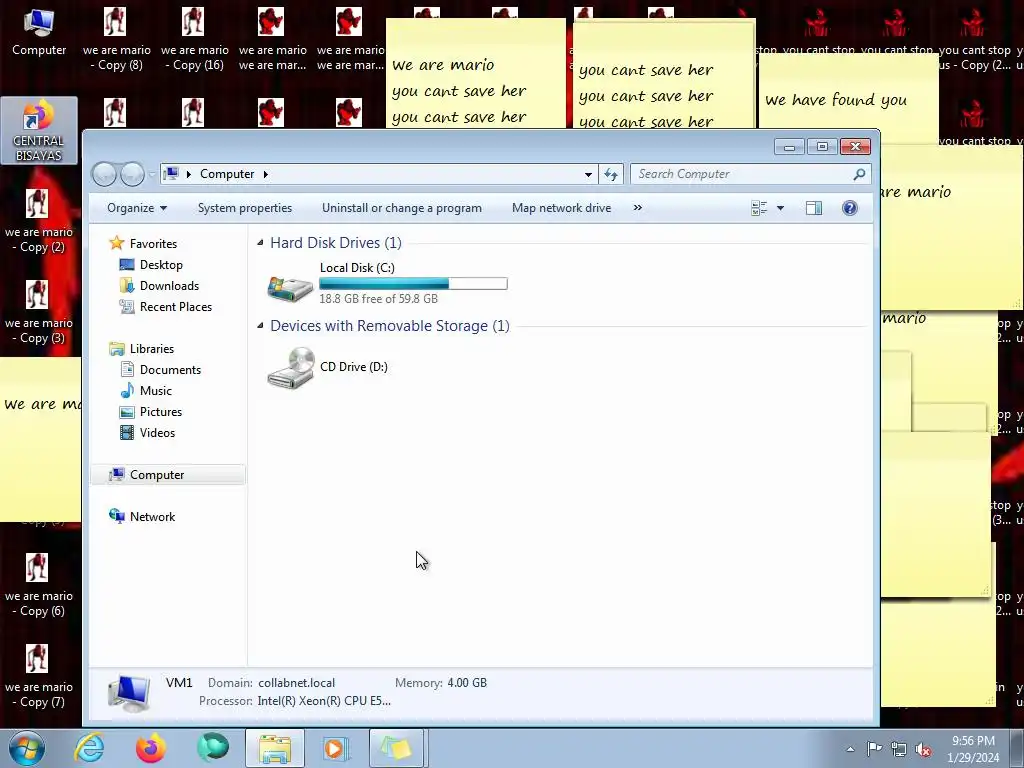
Task: Click the Local Disk C usage bar
Action: pos(413,283)
